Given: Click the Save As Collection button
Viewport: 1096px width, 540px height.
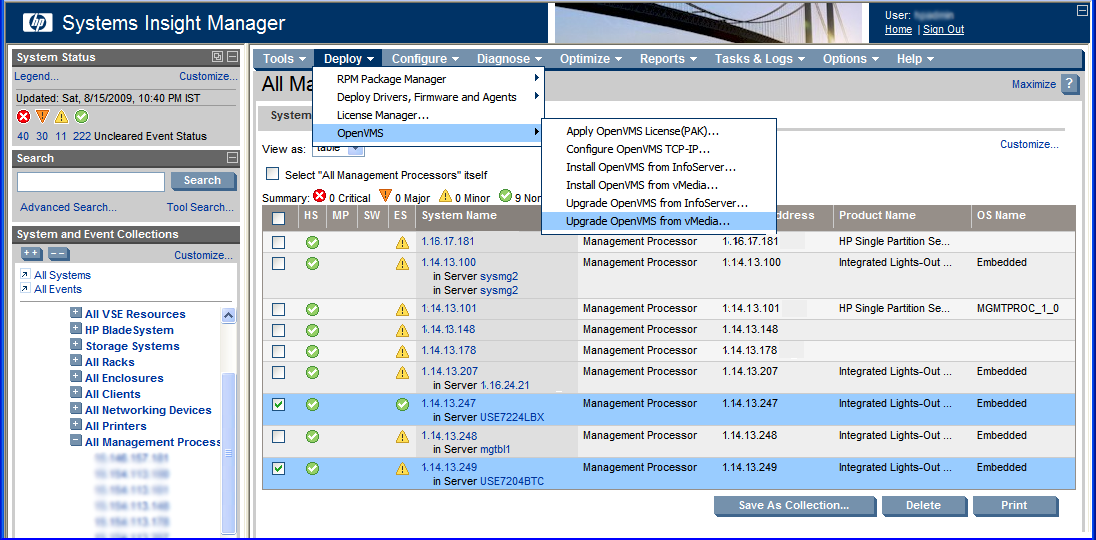Looking at the screenshot, I should (794, 505).
